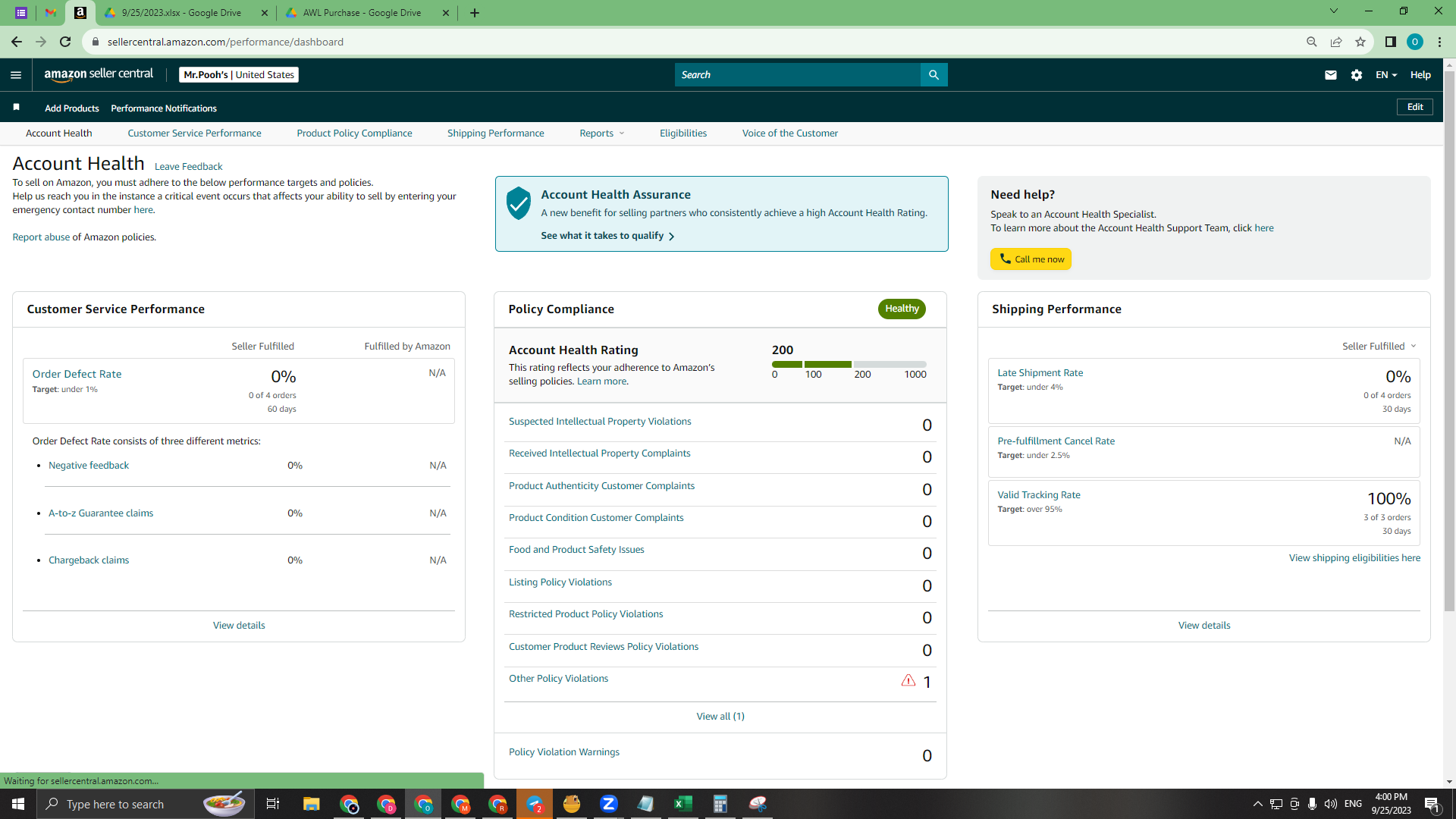Open the Seller Central hamburger menu
The height and width of the screenshot is (819, 1456).
16,75
